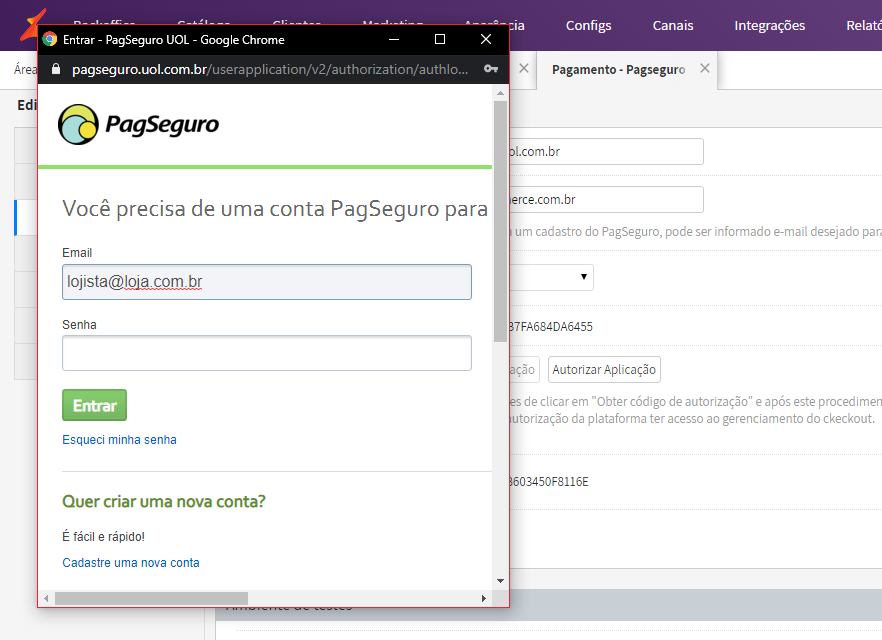Switch to the Pagamento - Pagseguro tab
The height and width of the screenshot is (640, 882).
[618, 70]
